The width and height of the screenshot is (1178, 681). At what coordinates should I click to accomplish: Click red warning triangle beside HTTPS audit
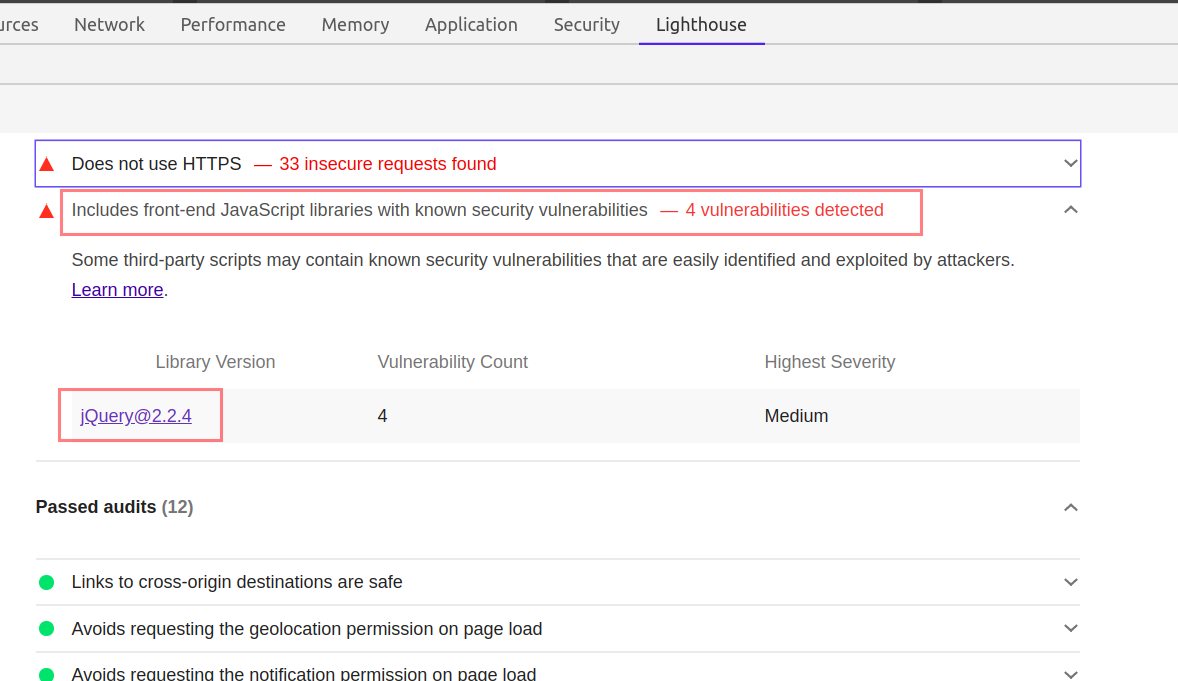47,164
